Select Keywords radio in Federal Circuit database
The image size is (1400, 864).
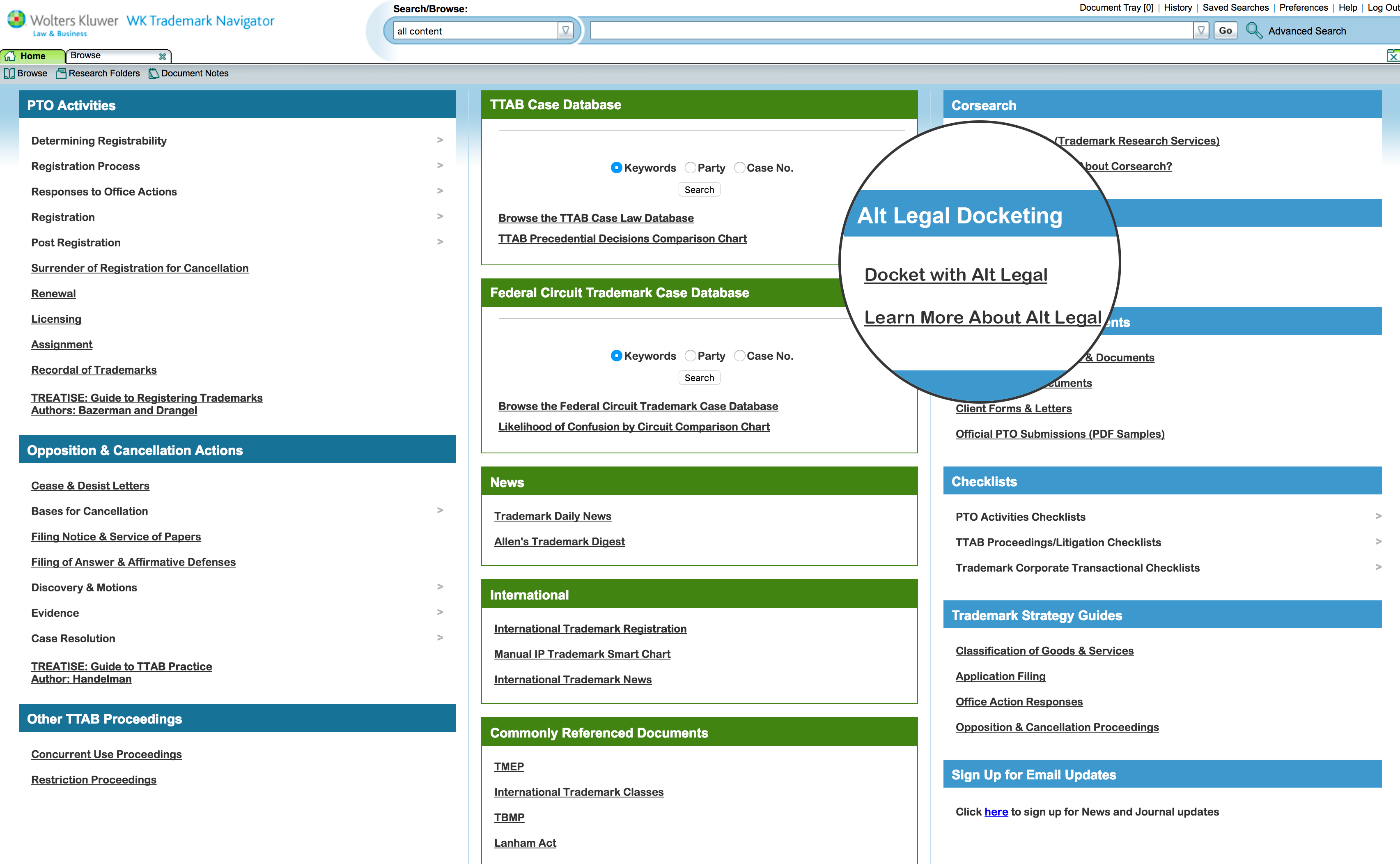(616, 356)
